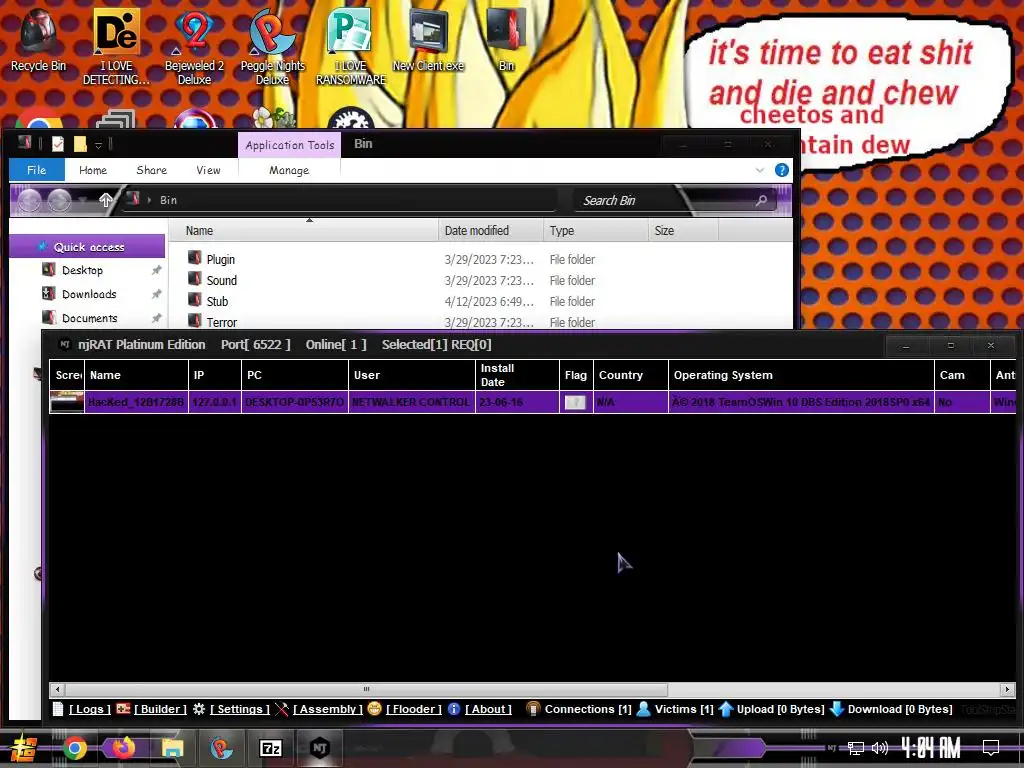1024x768 pixels.
Task: Click the Explorer Forward navigation button
Action: pos(59,200)
